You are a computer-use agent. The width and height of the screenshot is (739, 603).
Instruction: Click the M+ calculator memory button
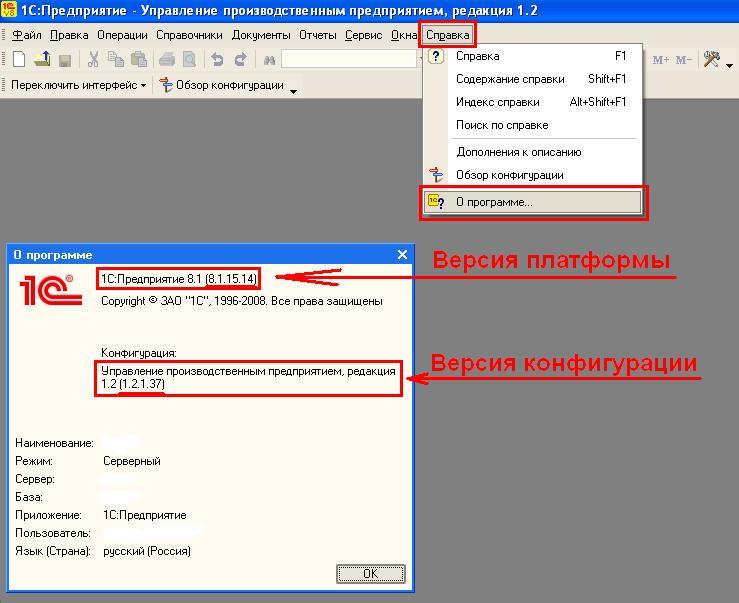[661, 60]
